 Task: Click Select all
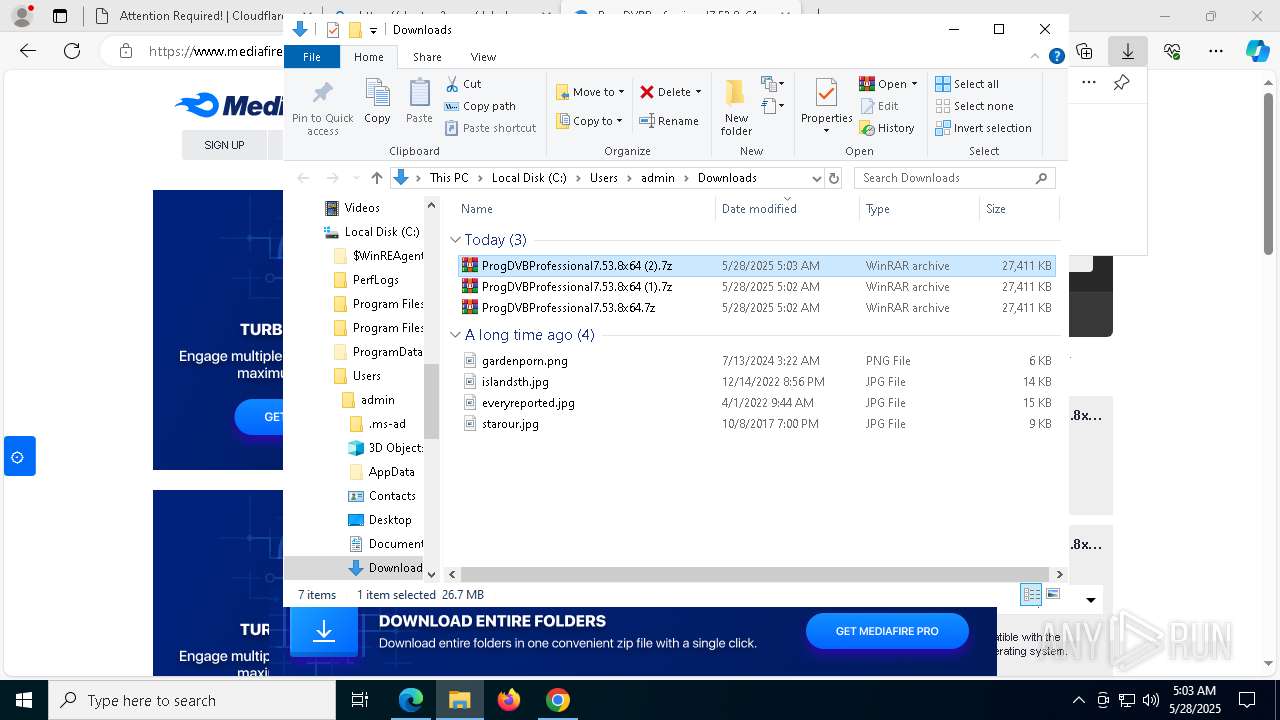967,84
